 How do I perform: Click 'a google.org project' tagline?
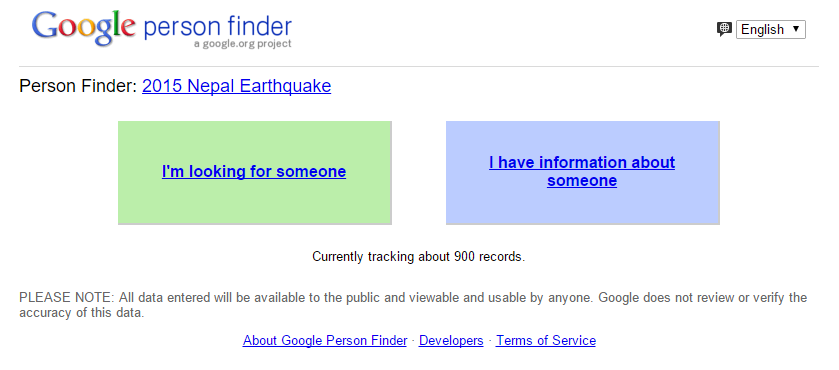242,44
